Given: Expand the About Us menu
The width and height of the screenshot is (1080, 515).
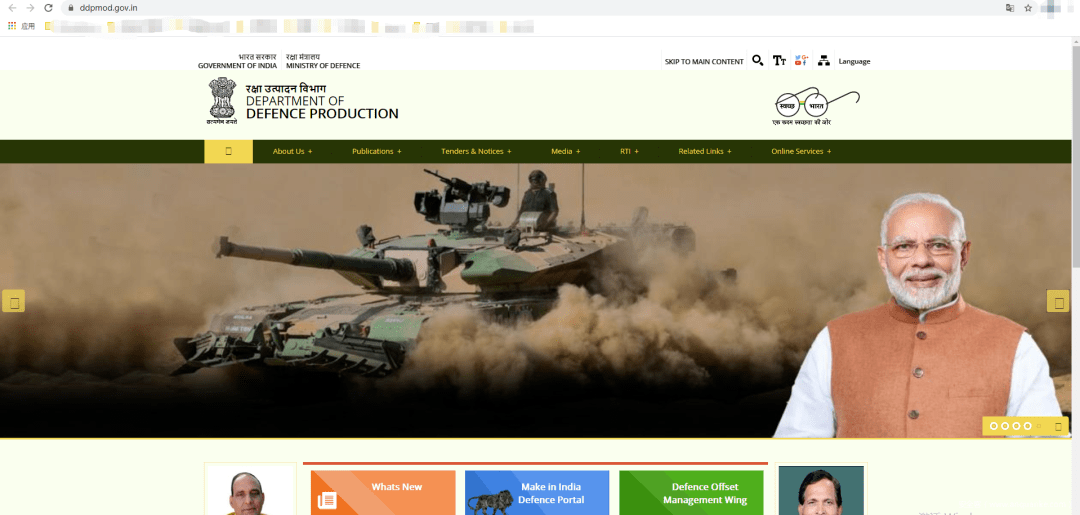Looking at the screenshot, I should point(293,151).
